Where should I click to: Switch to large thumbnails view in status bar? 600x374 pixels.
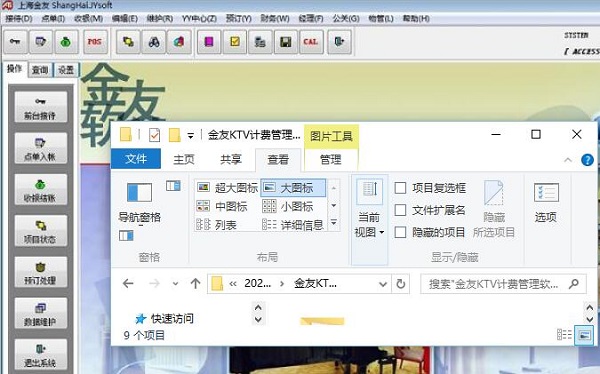click(x=584, y=336)
